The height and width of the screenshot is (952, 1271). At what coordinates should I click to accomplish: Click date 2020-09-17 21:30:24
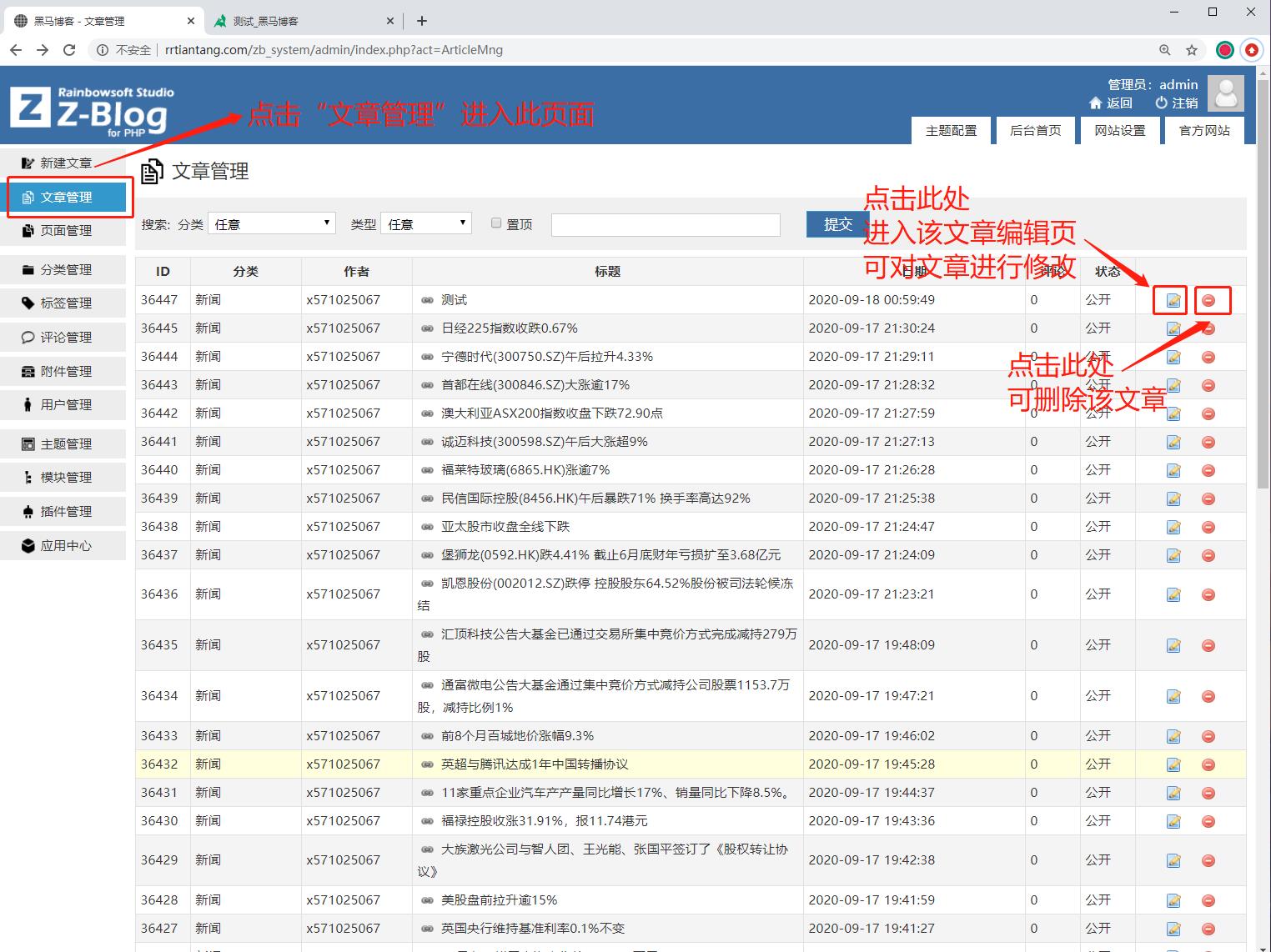[x=872, y=328]
